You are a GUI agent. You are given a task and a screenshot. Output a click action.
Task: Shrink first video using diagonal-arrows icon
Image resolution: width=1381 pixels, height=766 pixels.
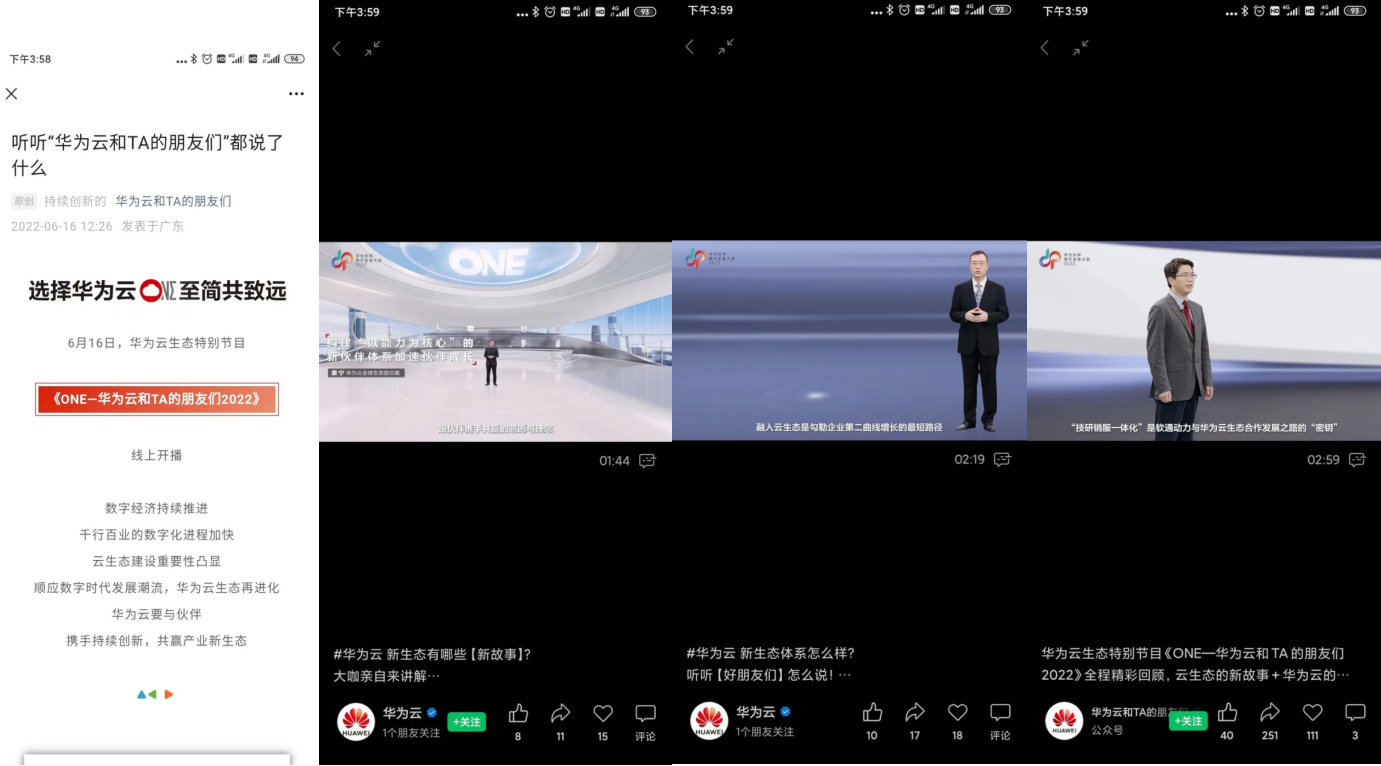click(x=372, y=48)
